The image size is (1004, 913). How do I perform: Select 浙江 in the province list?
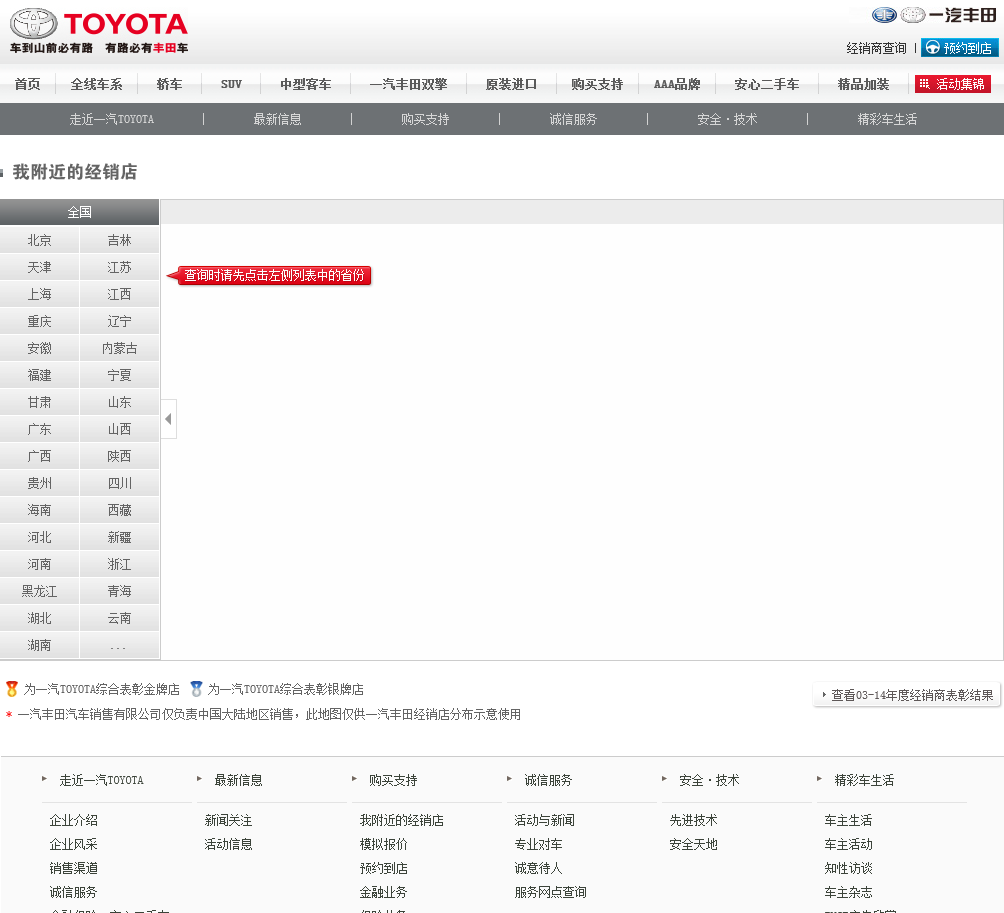click(119, 564)
